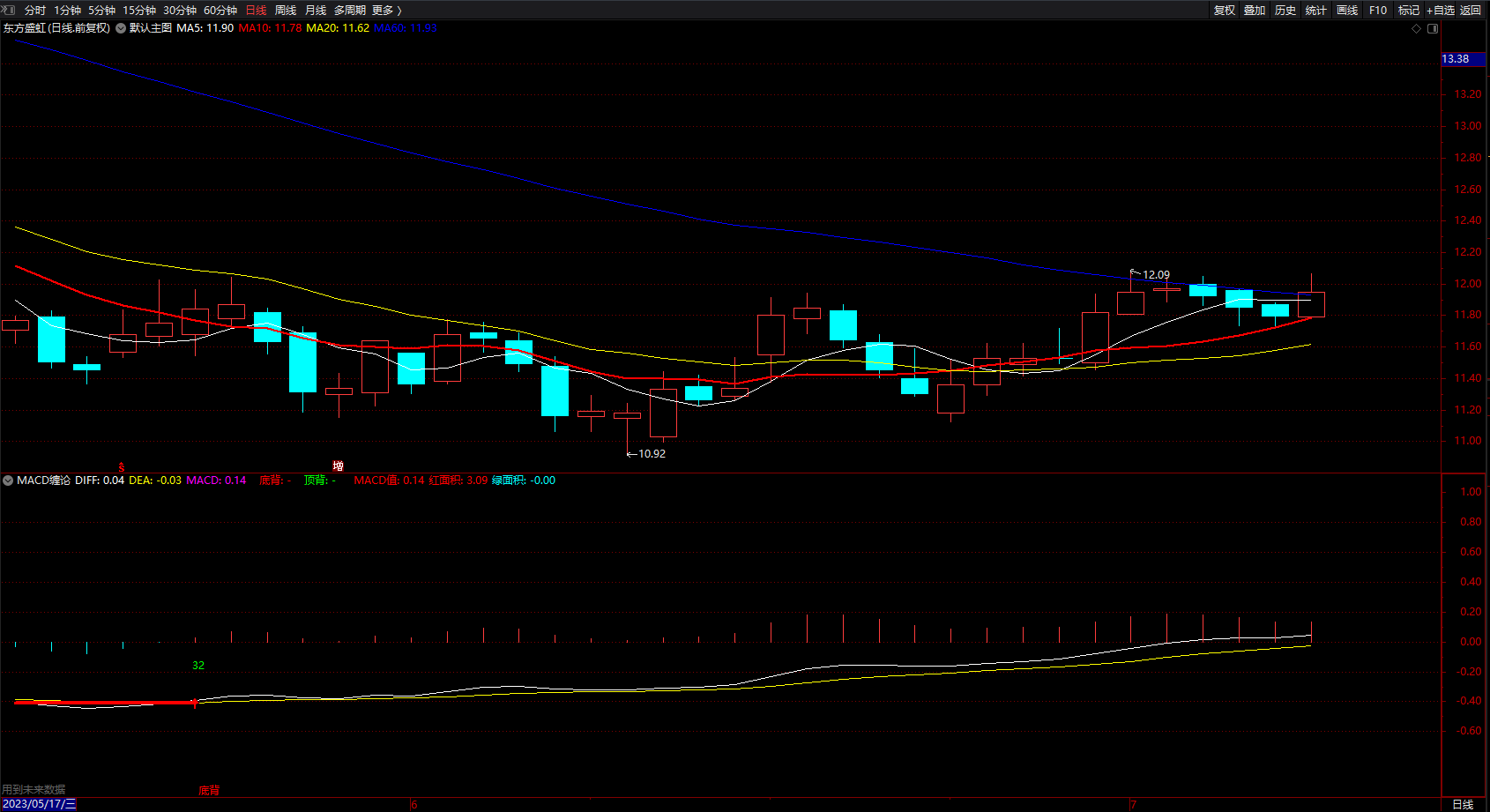Click the 底背 marker near the bottom axis

coord(209,790)
